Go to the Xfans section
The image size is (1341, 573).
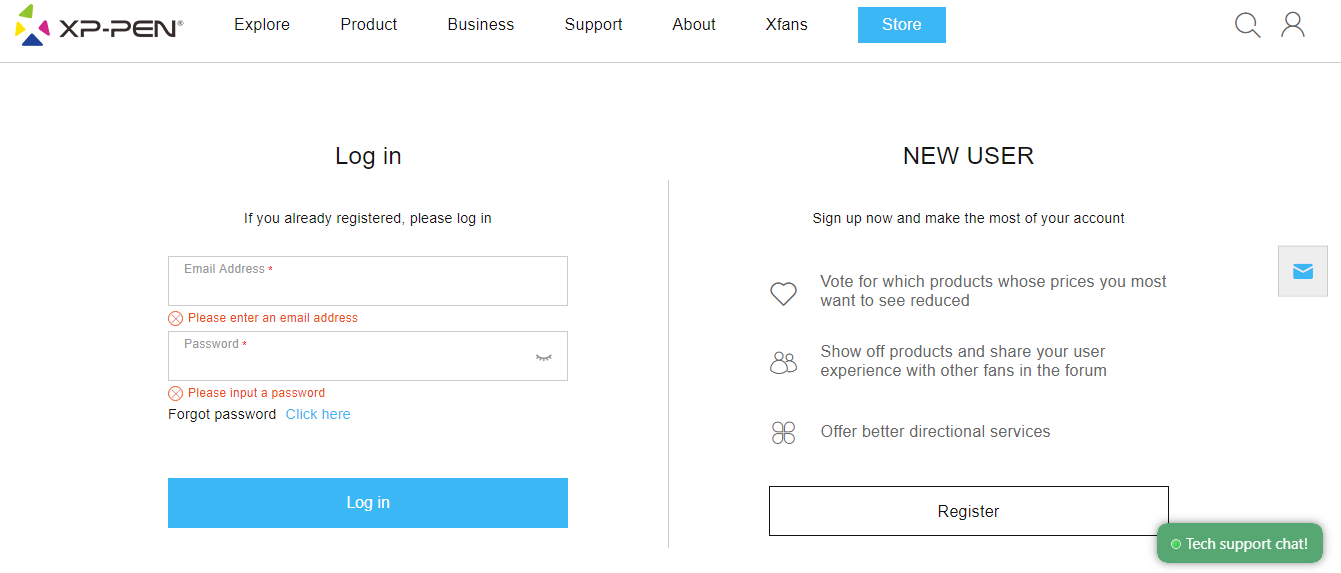786,25
